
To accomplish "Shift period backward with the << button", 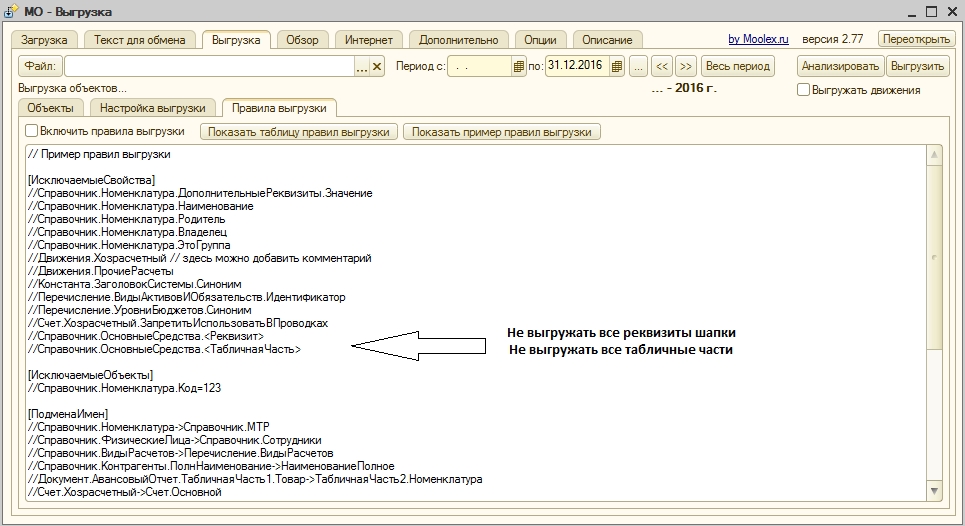I will coord(662,66).
